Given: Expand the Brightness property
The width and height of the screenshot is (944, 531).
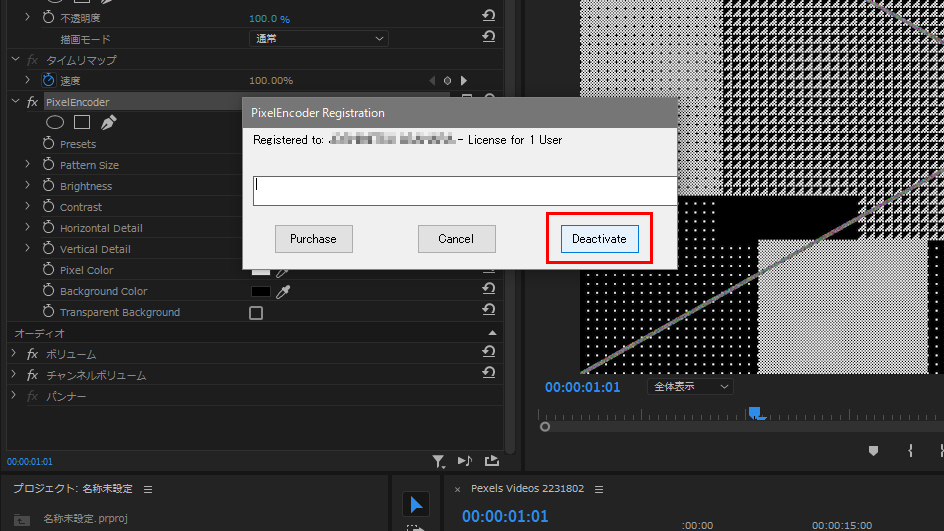Looking at the screenshot, I should tap(27, 185).
